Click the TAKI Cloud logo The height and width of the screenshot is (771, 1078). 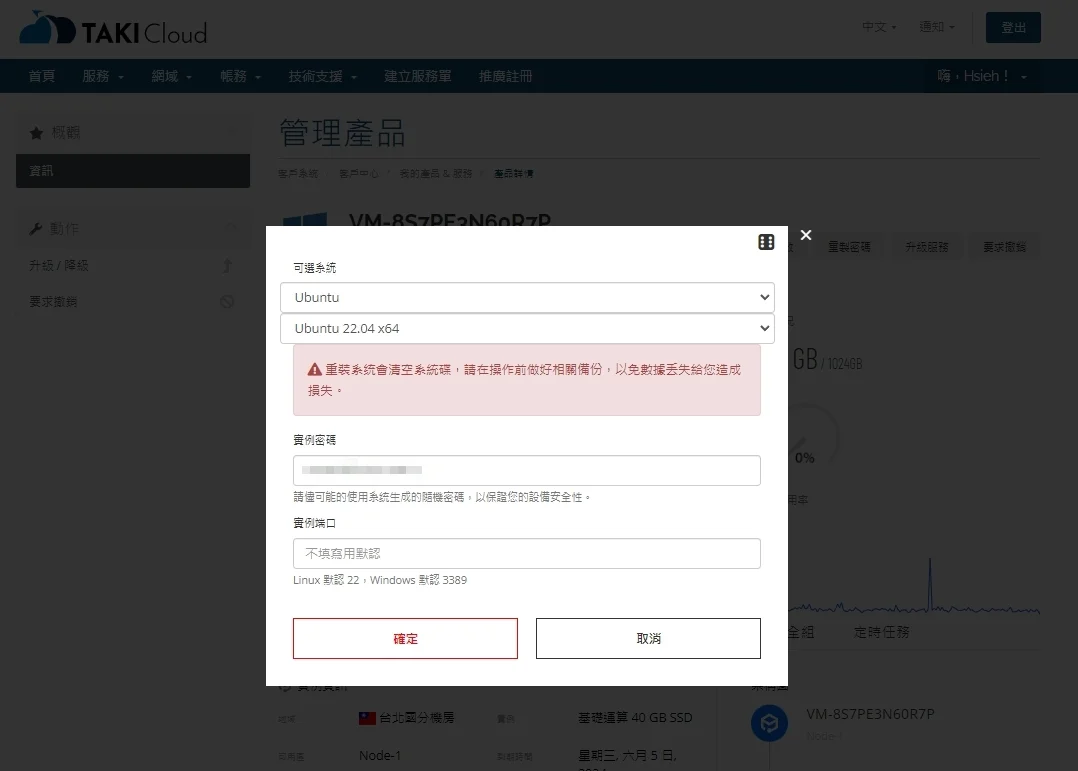113,29
